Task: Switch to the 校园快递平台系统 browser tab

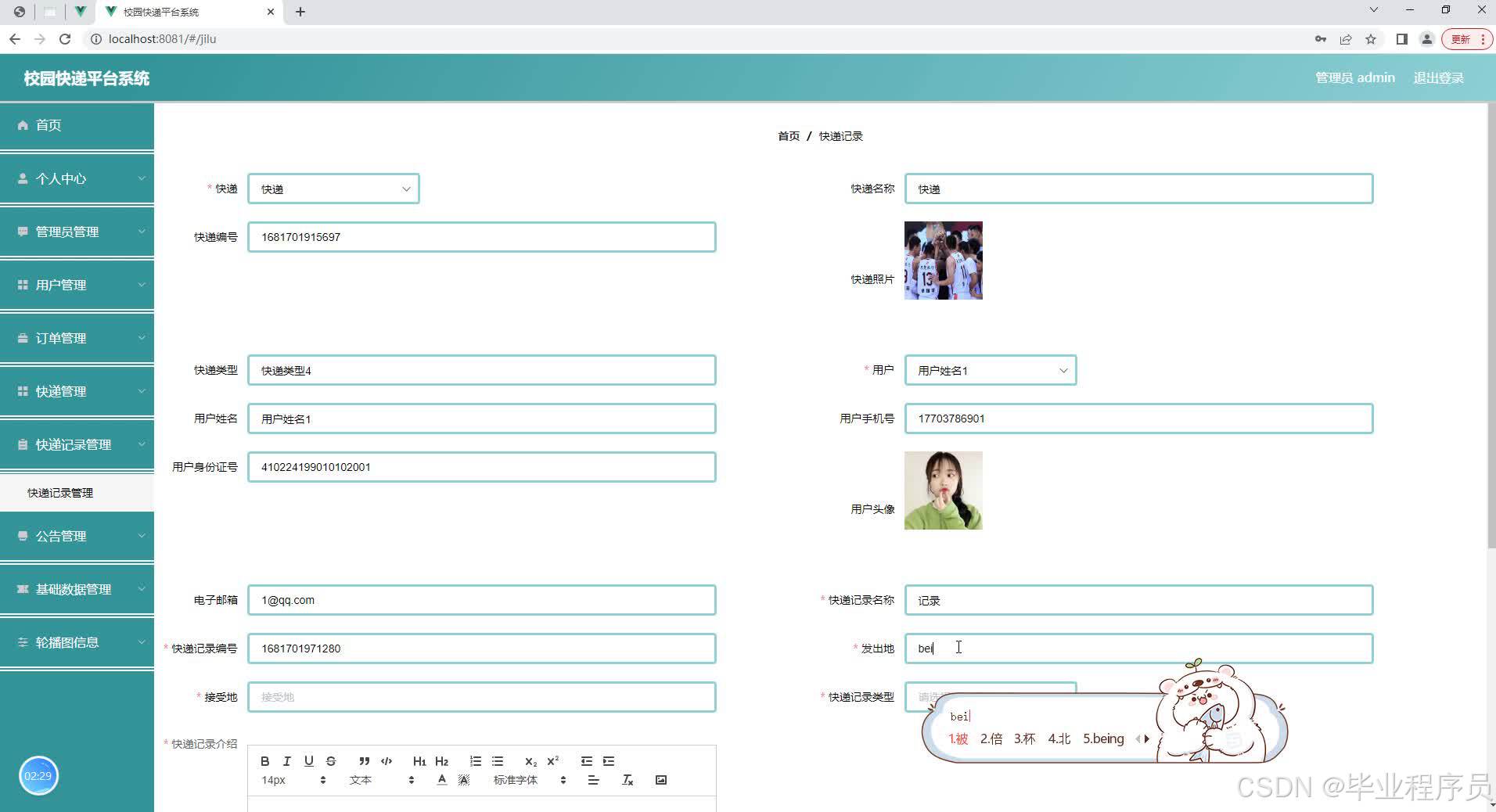Action: [188, 12]
